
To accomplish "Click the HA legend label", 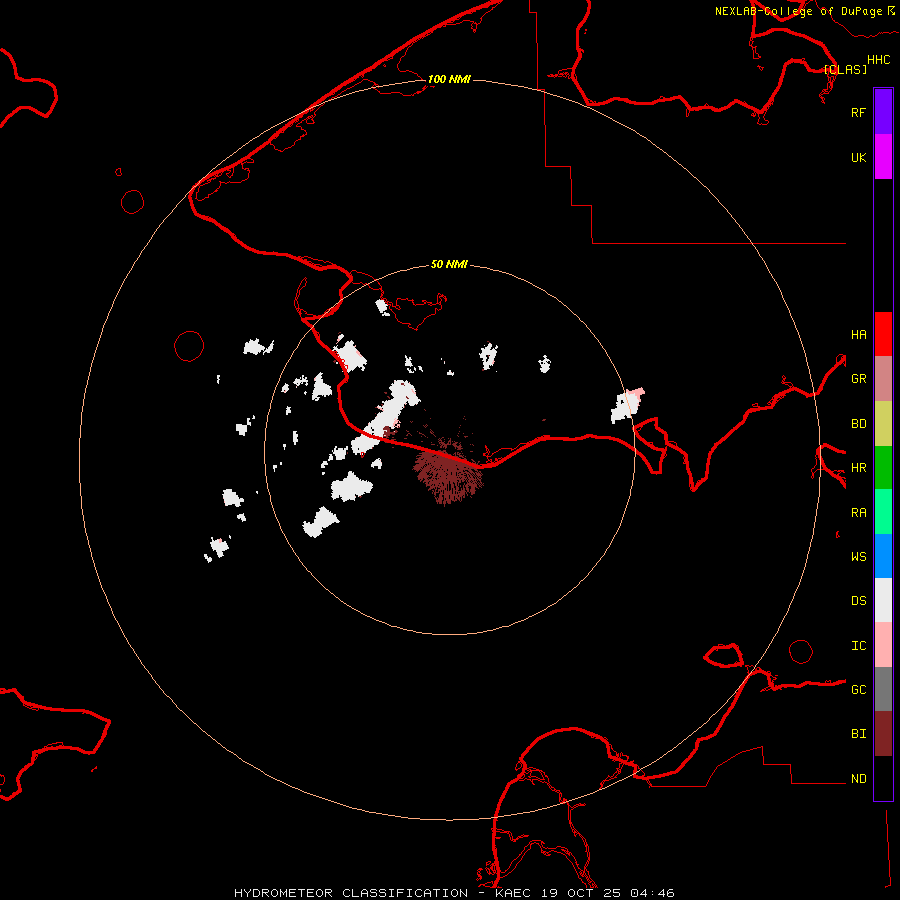I will click(x=858, y=334).
